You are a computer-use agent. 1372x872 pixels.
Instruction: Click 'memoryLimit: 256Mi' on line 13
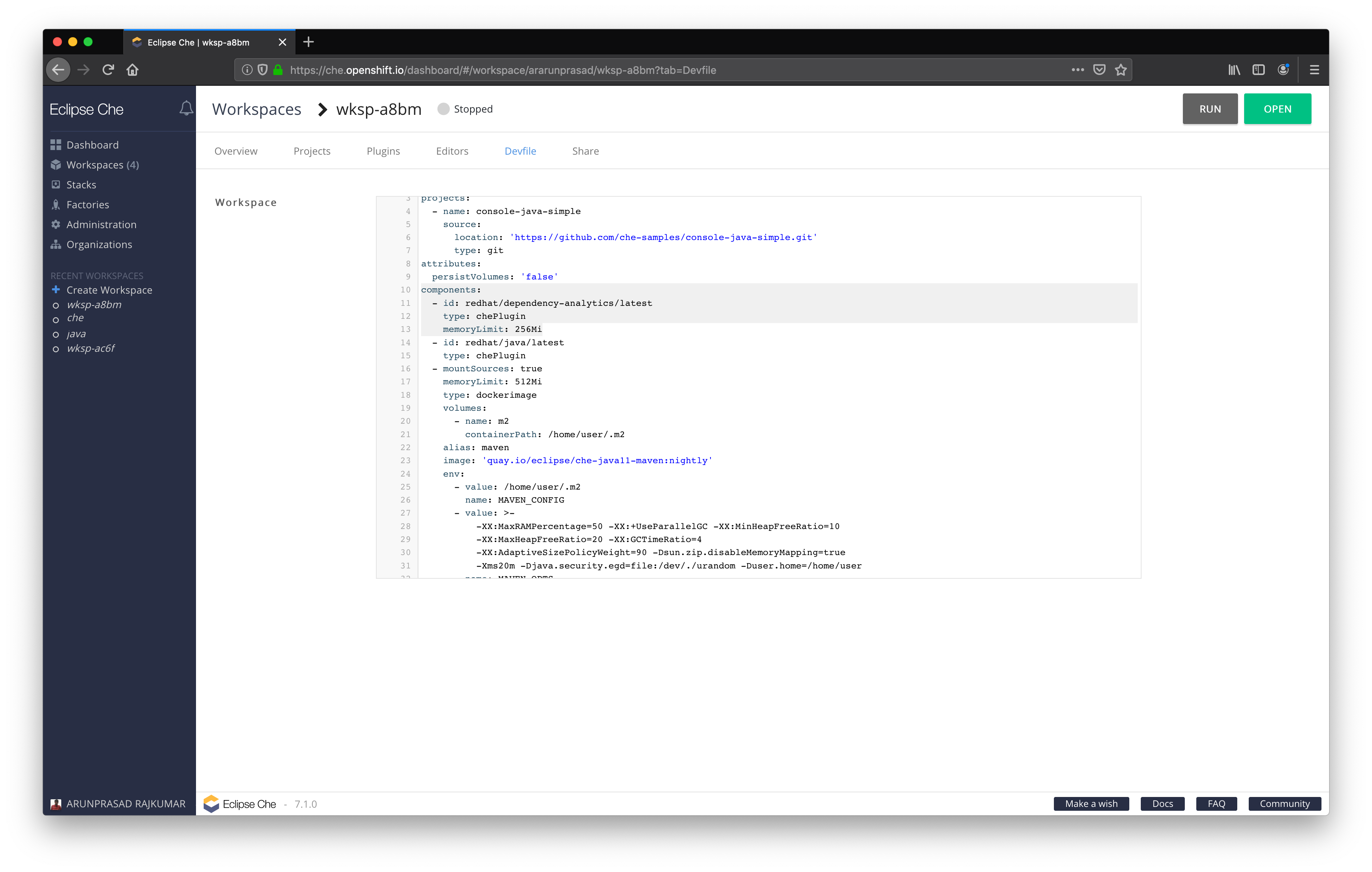tap(492, 329)
